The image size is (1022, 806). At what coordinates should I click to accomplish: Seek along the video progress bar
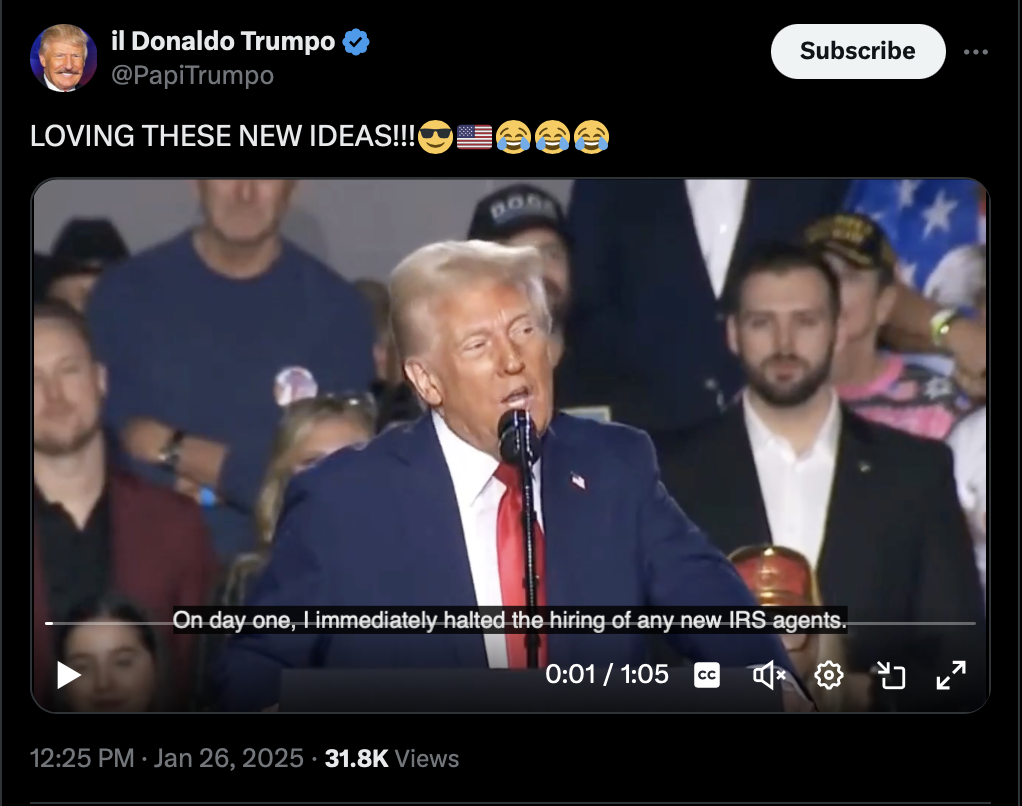click(510, 624)
